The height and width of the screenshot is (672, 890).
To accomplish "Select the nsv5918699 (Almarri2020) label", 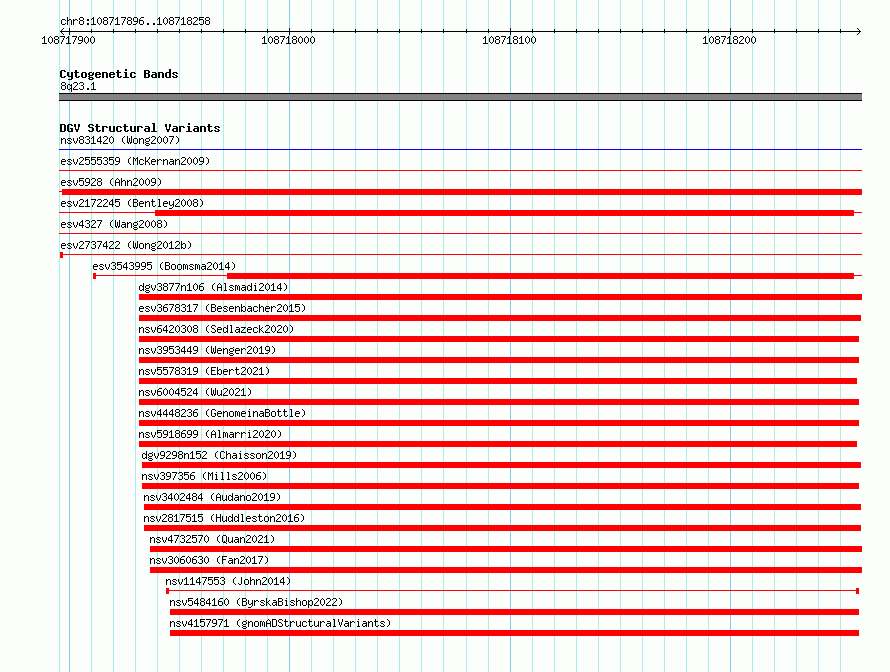I will click(210, 434).
